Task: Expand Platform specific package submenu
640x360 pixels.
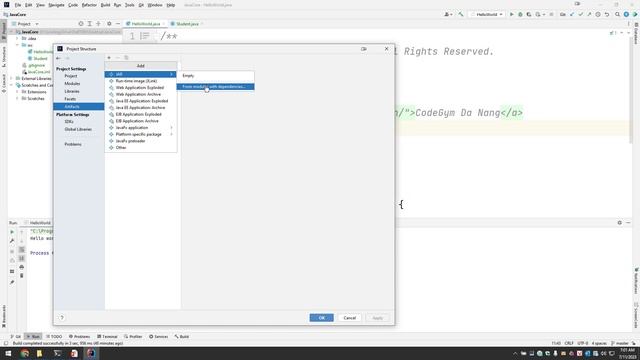Action: [140, 134]
